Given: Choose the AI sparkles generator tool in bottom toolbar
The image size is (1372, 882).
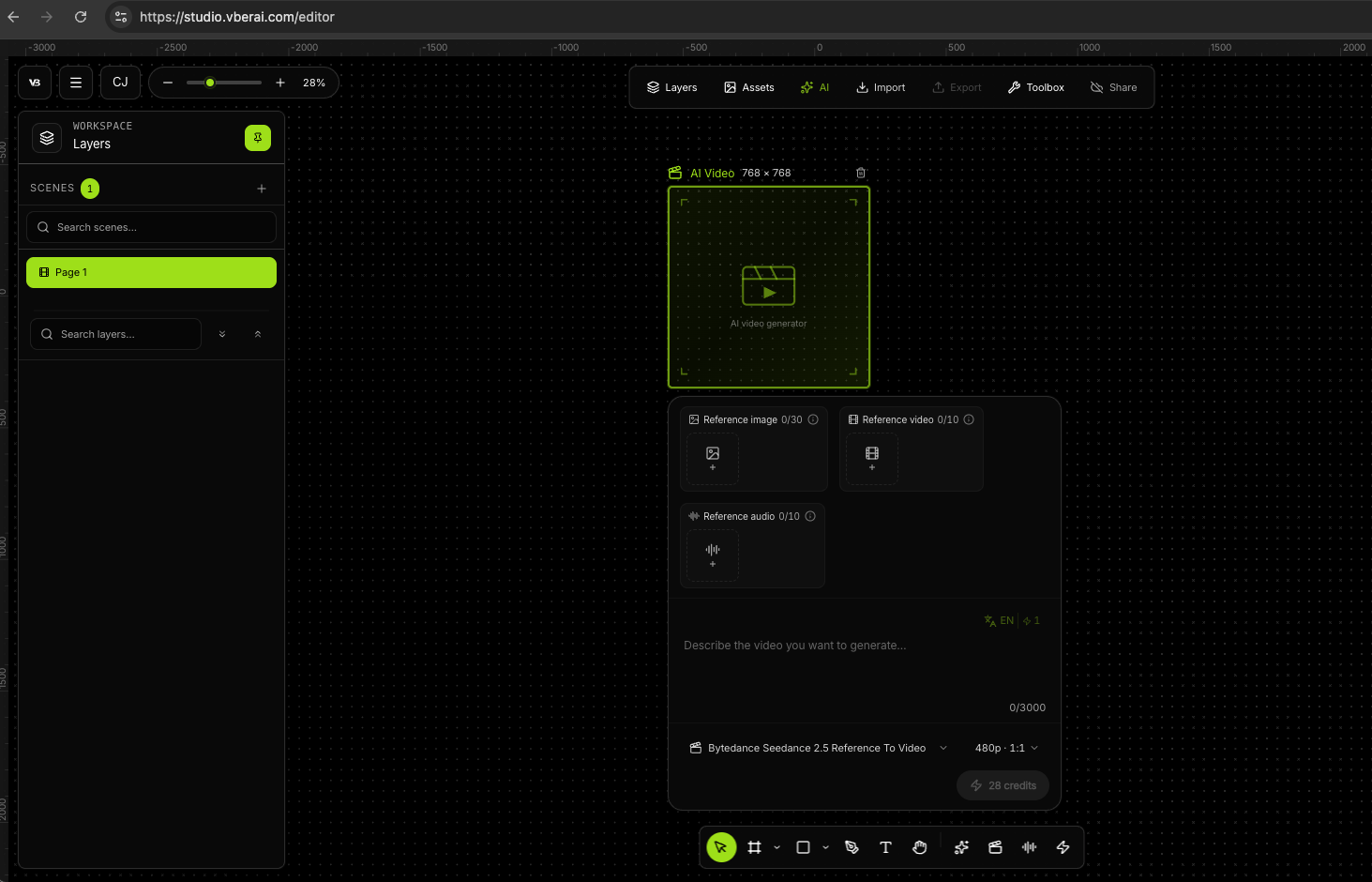Looking at the screenshot, I should tap(961, 847).
